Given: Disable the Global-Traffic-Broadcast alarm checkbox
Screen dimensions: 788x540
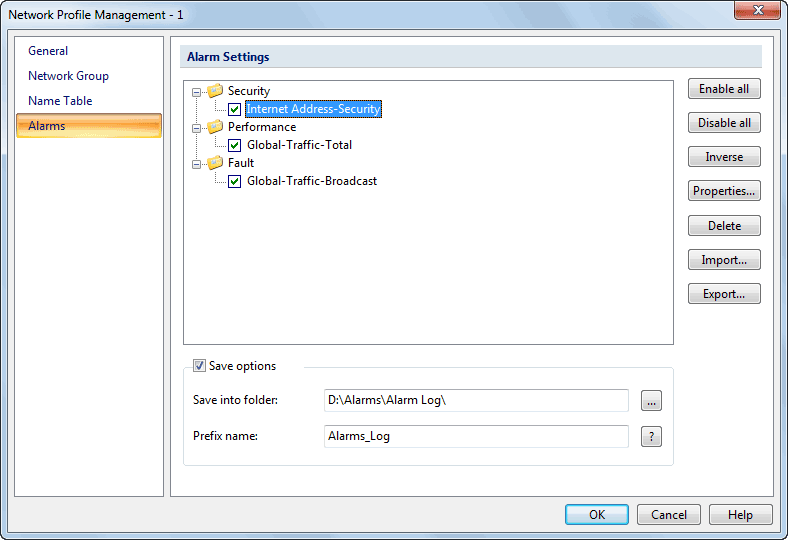Looking at the screenshot, I should click(x=235, y=181).
